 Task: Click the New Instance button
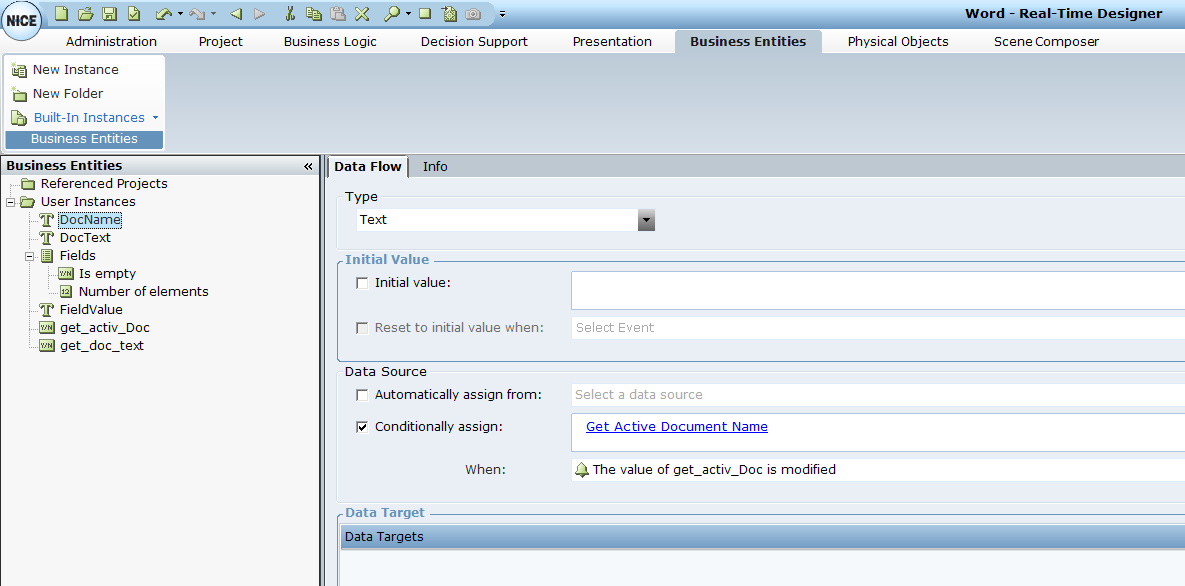[75, 70]
